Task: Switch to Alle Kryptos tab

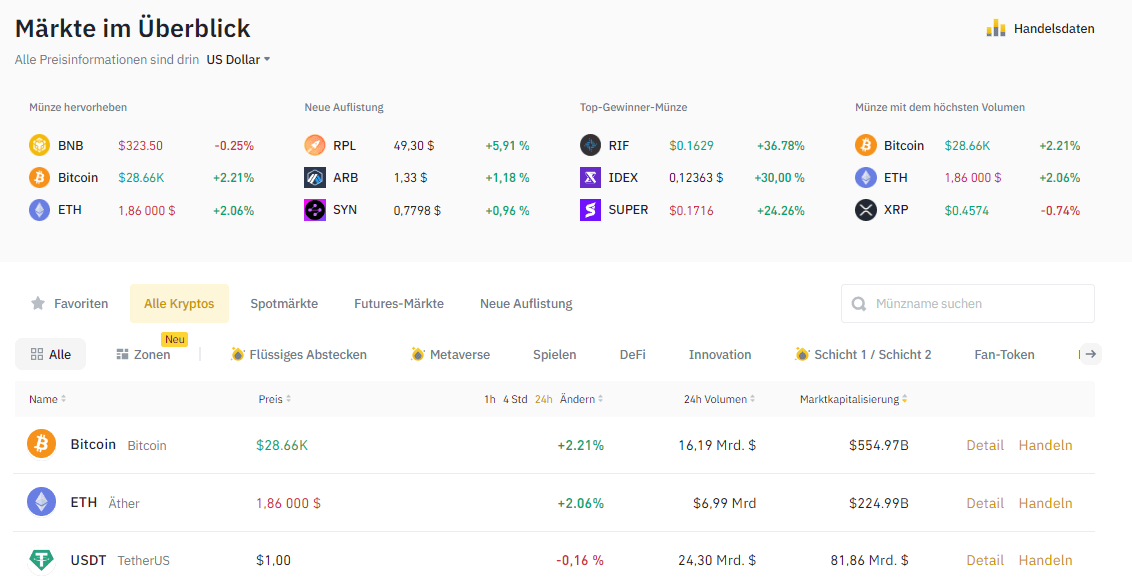Action: tap(179, 303)
